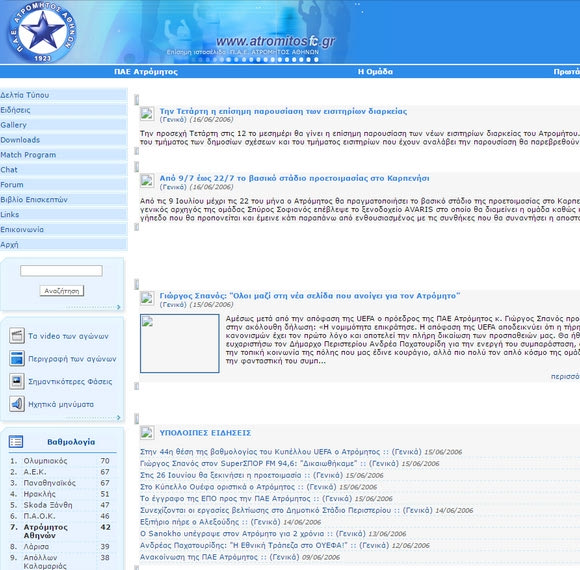Open the ΠΑΕ Ατρόμητος menu
580x570 pixels.
146,72
